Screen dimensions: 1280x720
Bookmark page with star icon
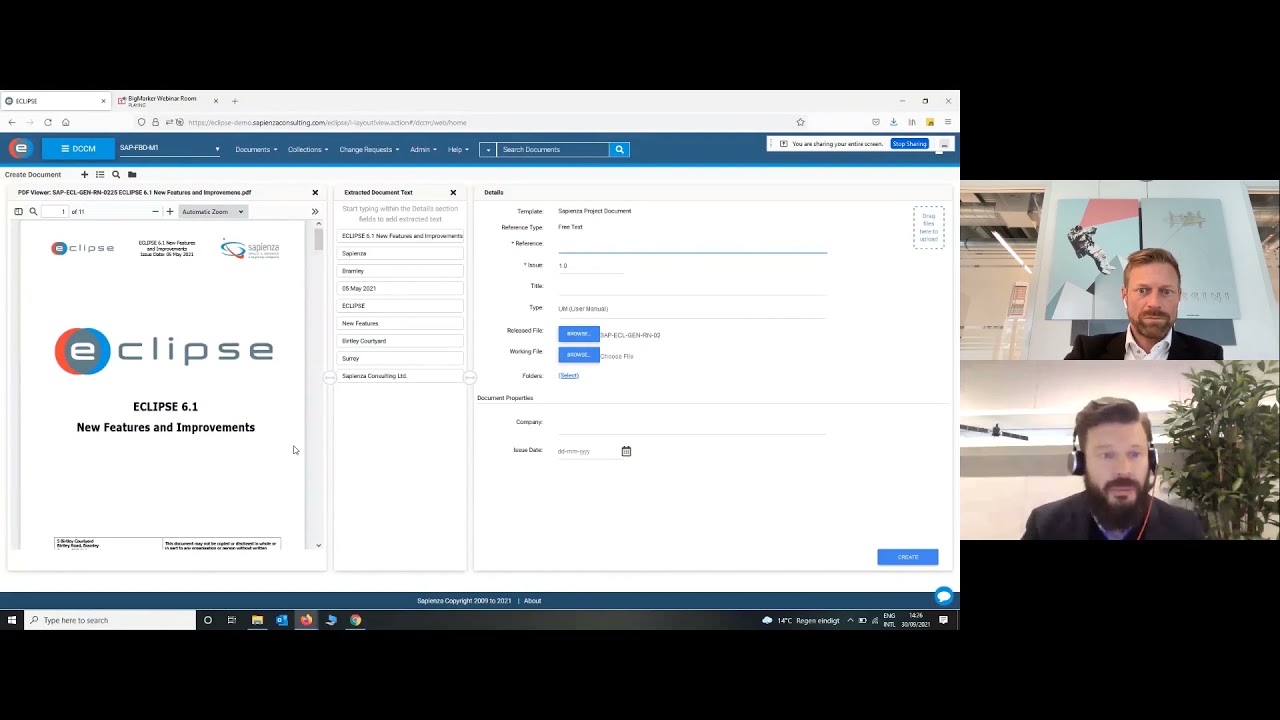pyautogui.click(x=800, y=122)
